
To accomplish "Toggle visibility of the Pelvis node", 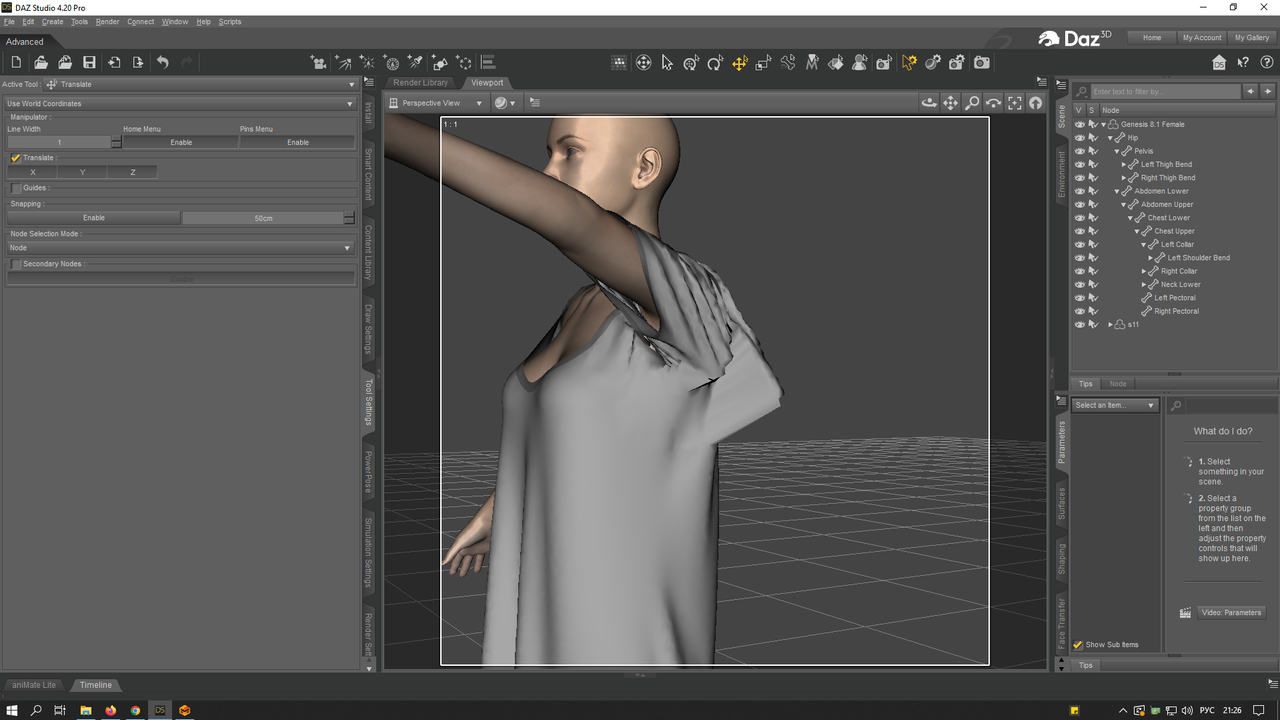I will coord(1079,151).
